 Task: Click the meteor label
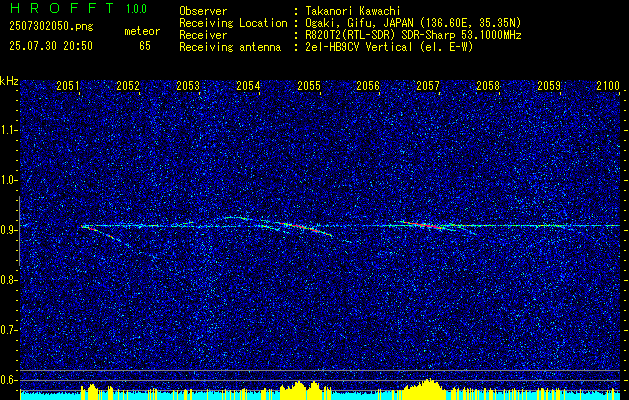pyautogui.click(x=142, y=31)
